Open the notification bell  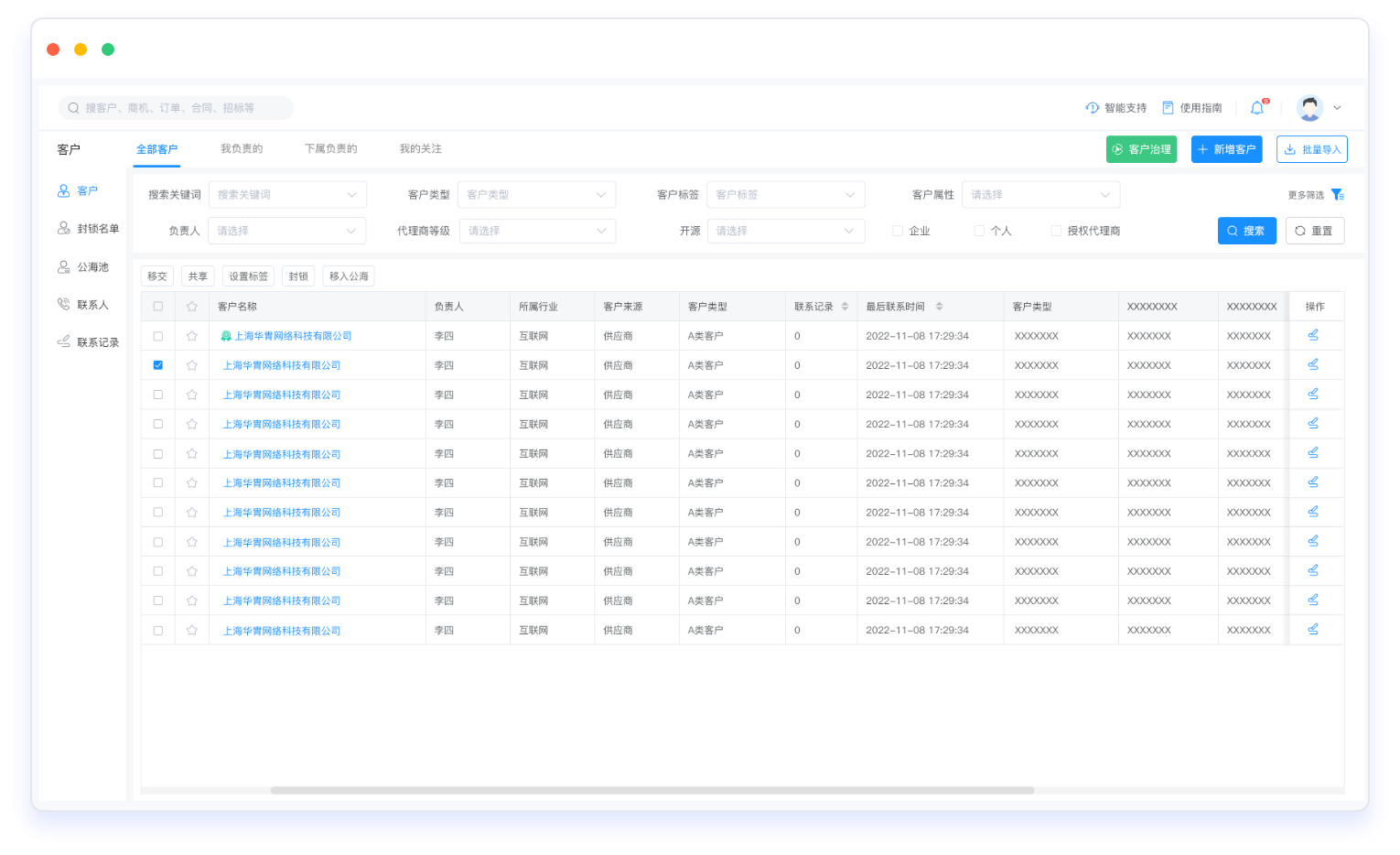point(1257,108)
